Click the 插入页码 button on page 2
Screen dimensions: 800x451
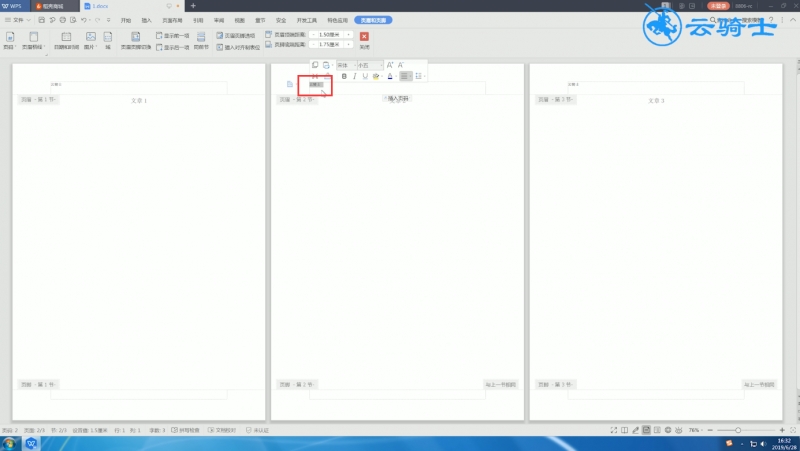(x=397, y=98)
